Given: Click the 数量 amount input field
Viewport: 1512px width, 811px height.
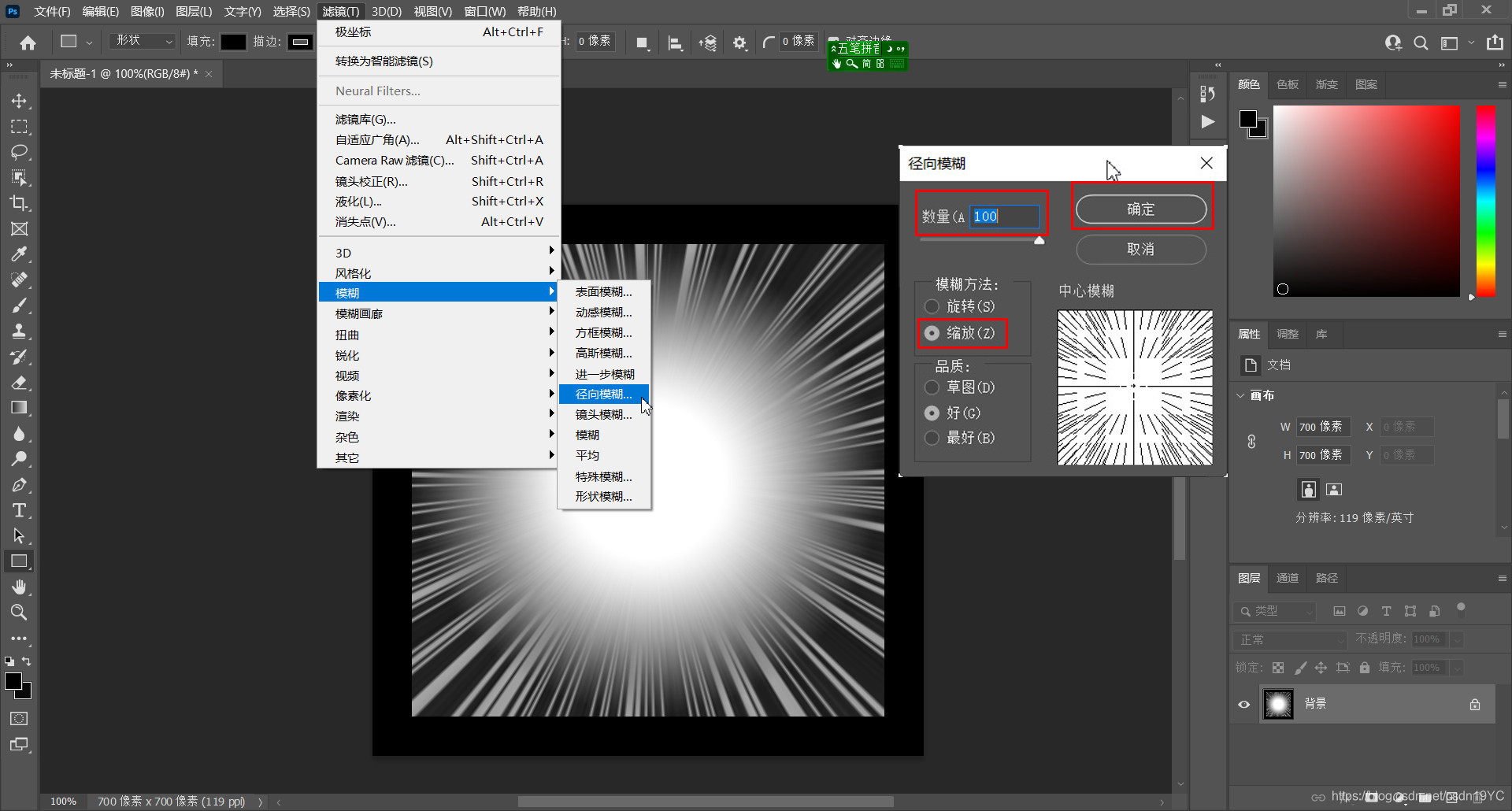Looking at the screenshot, I should click(x=1004, y=216).
